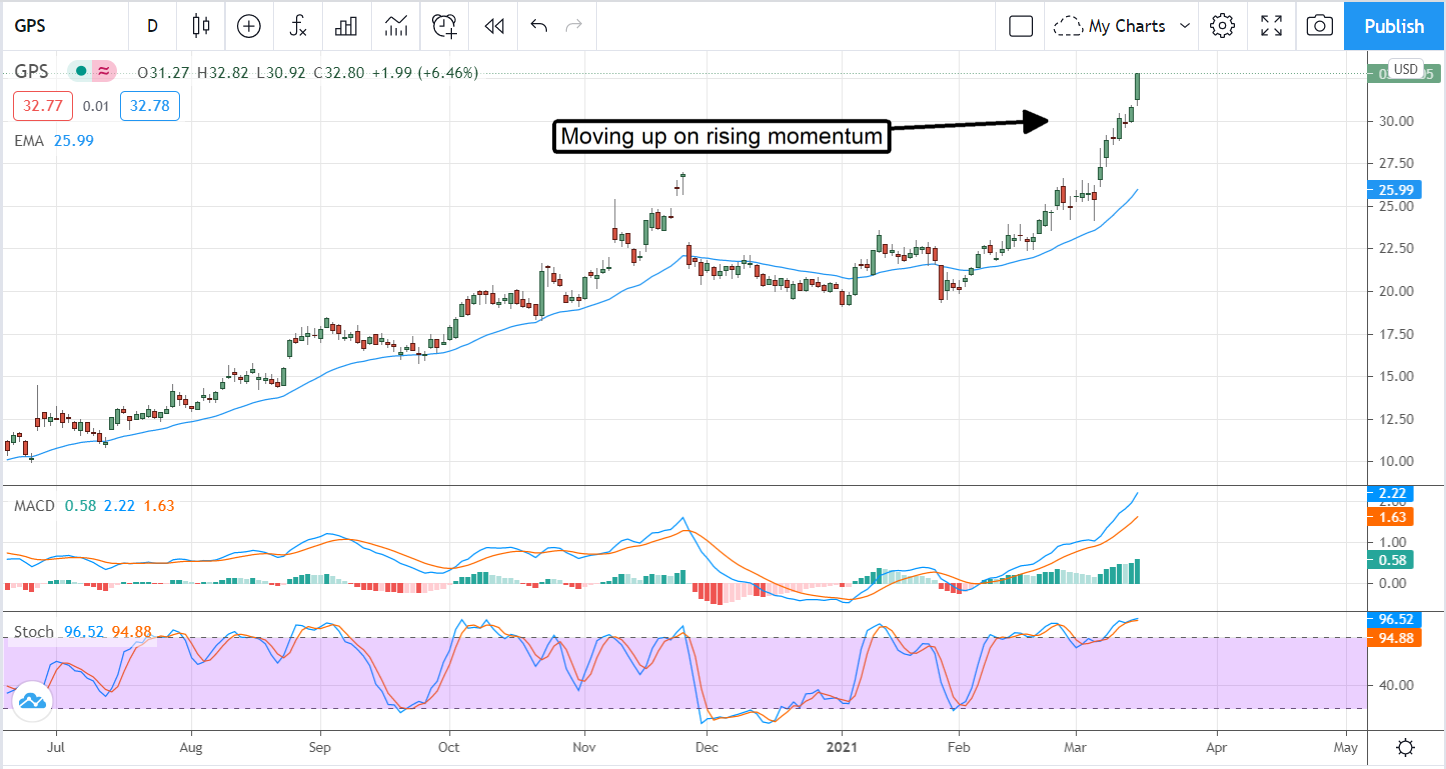The height and width of the screenshot is (769, 1446).
Task: Undo the last chart action
Action: pos(539,26)
